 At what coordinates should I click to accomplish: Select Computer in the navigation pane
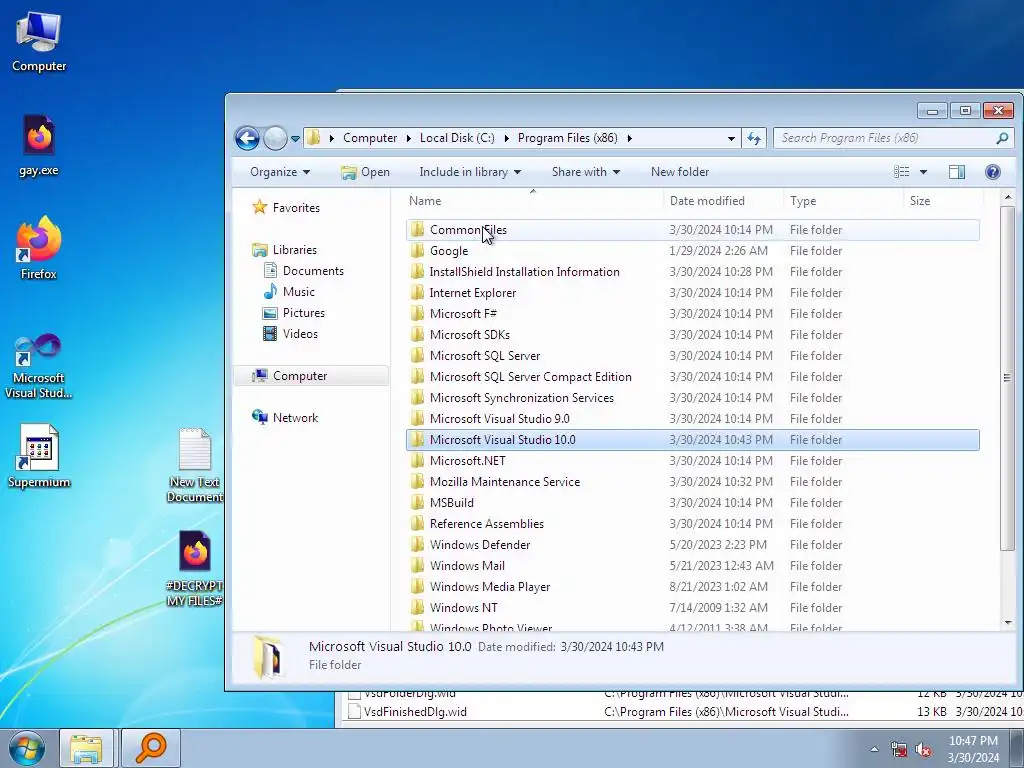pos(311,376)
